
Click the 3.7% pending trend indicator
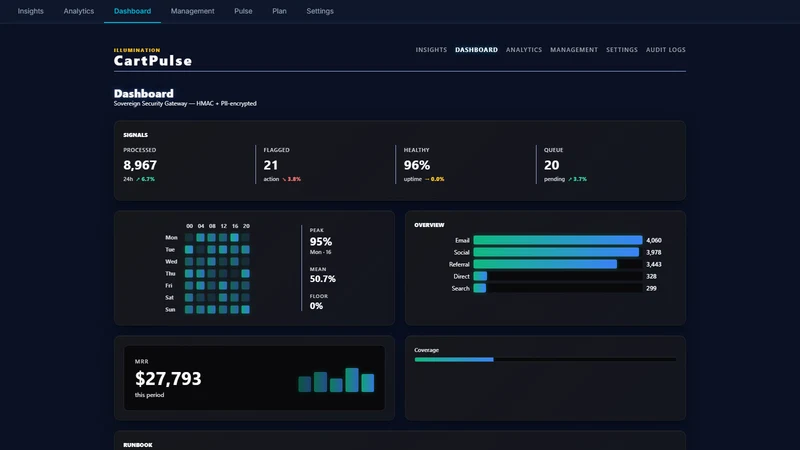(577, 179)
